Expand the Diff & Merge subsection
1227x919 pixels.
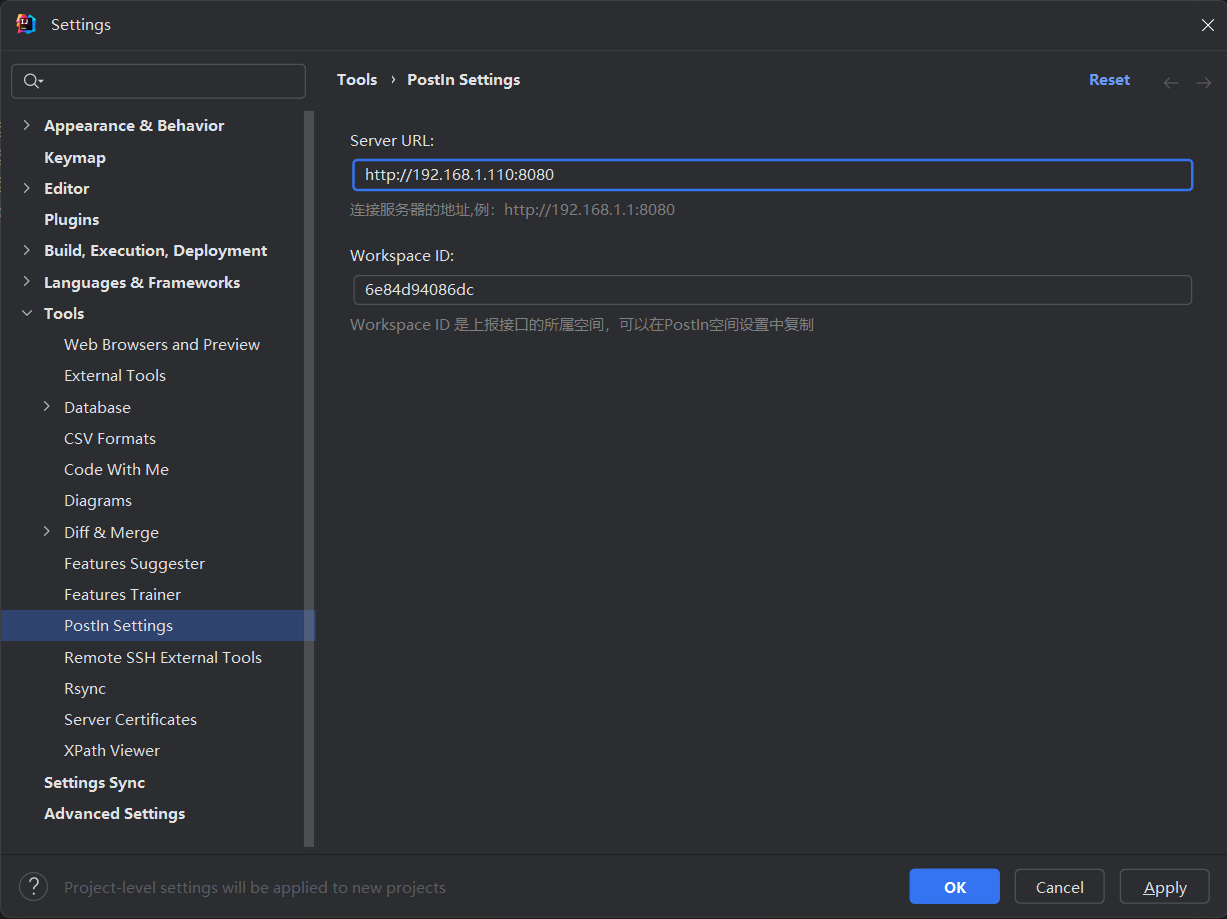coord(47,532)
